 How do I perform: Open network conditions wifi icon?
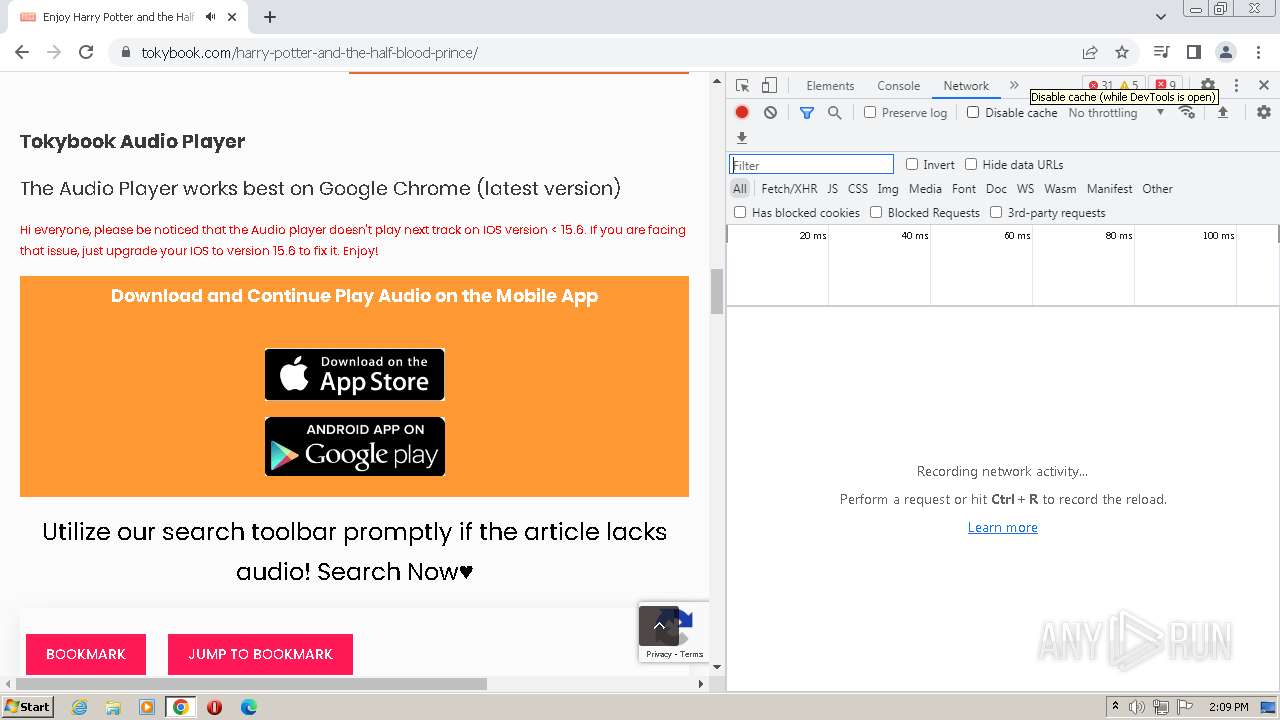pos(1187,113)
